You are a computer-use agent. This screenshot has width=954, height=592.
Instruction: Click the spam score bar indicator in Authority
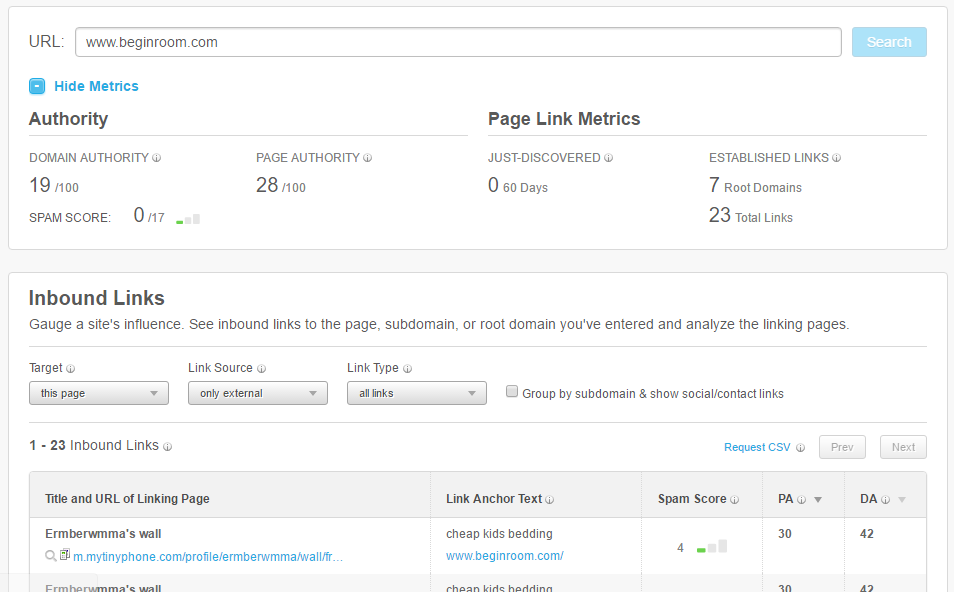coord(188,219)
